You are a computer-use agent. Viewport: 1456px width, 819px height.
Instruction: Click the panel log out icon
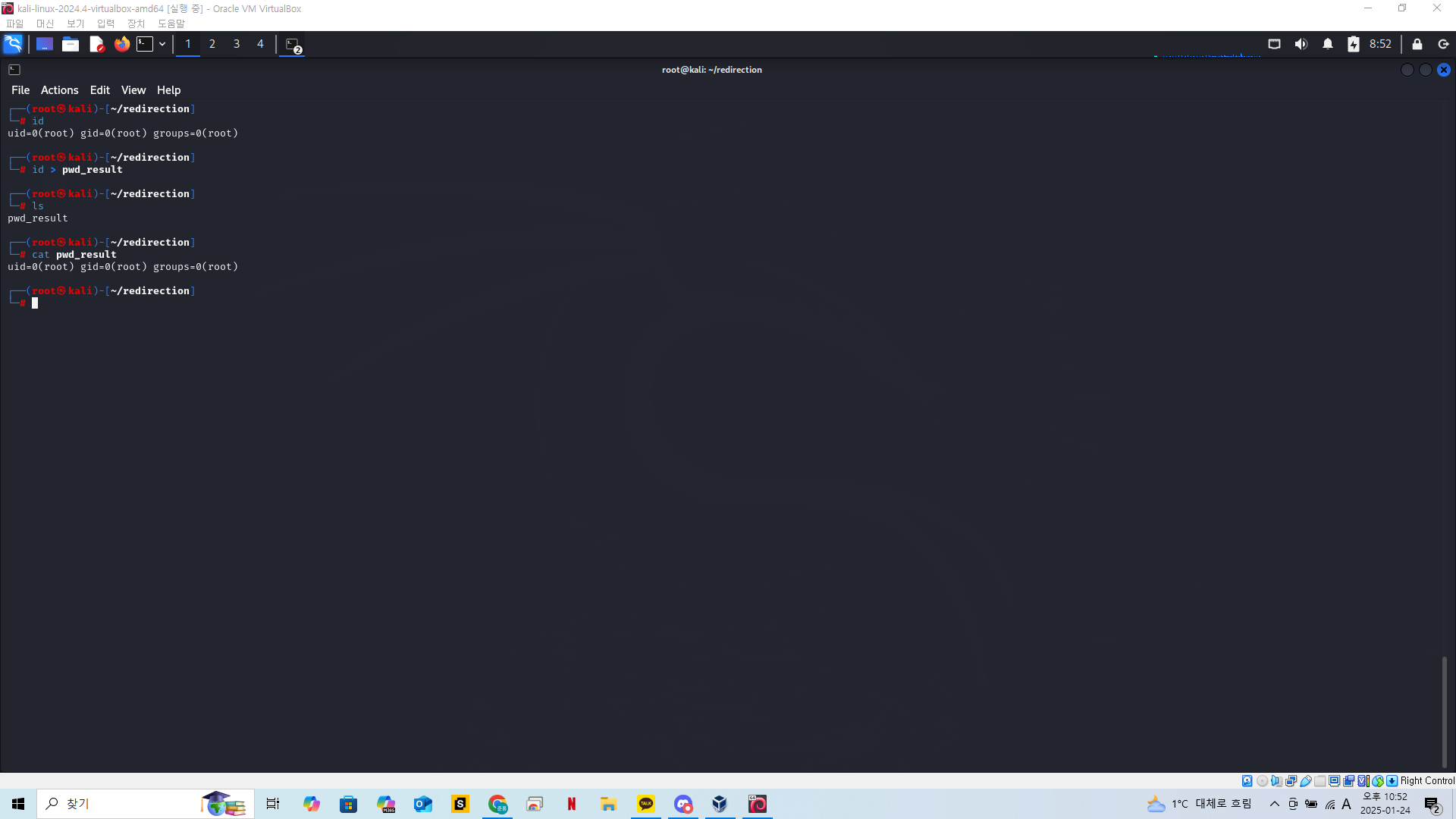click(x=1443, y=44)
